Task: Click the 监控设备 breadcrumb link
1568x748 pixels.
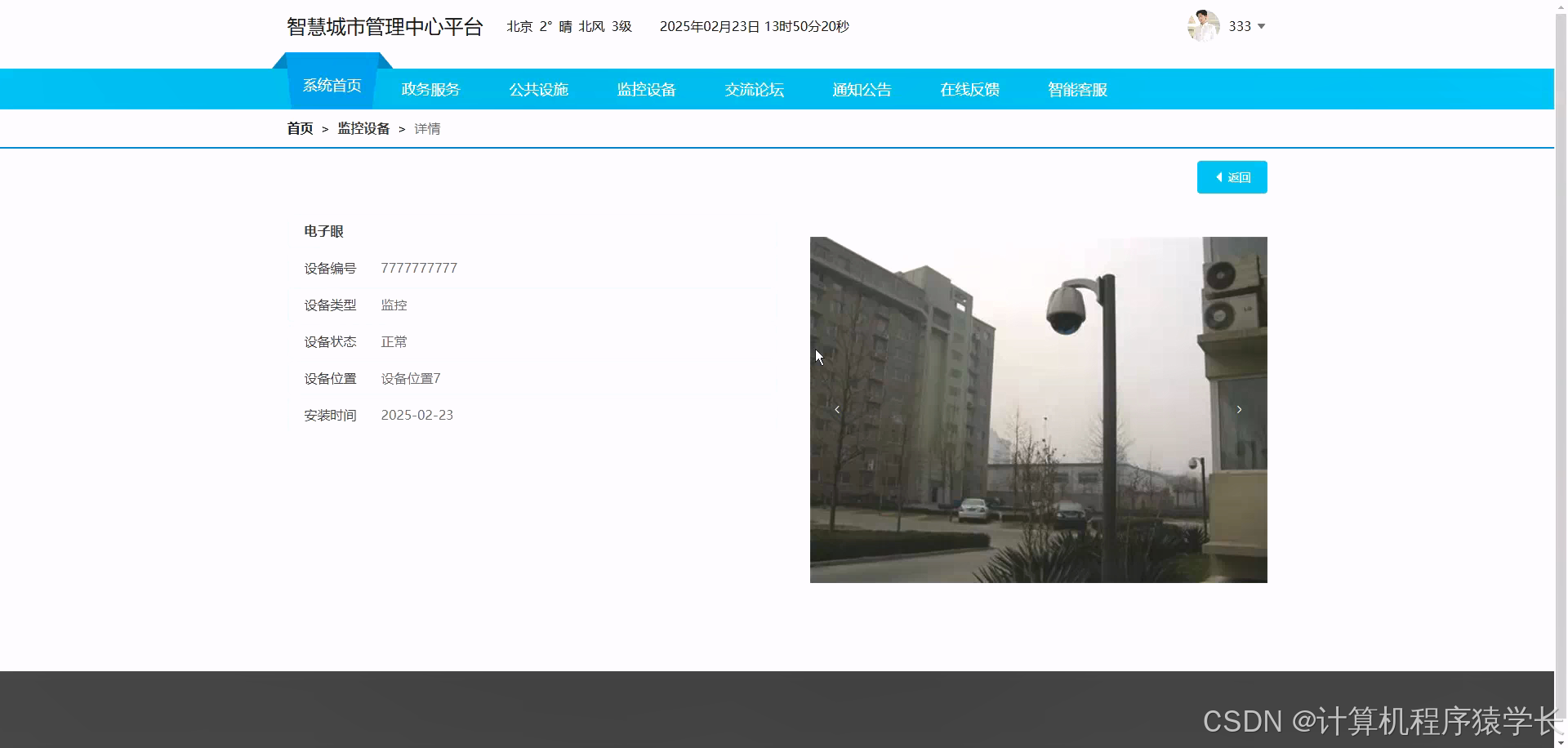Action: click(x=363, y=128)
